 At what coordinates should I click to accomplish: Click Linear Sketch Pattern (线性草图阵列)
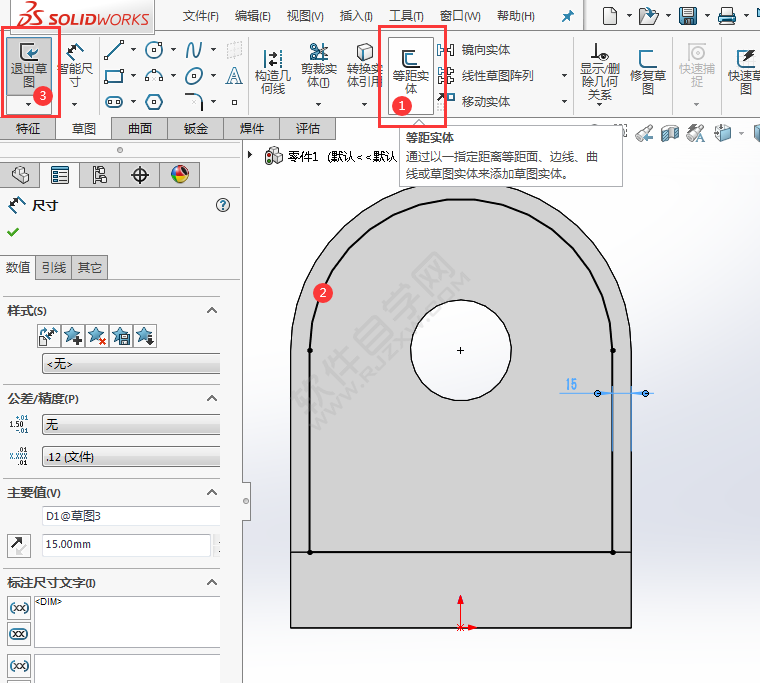(485, 76)
